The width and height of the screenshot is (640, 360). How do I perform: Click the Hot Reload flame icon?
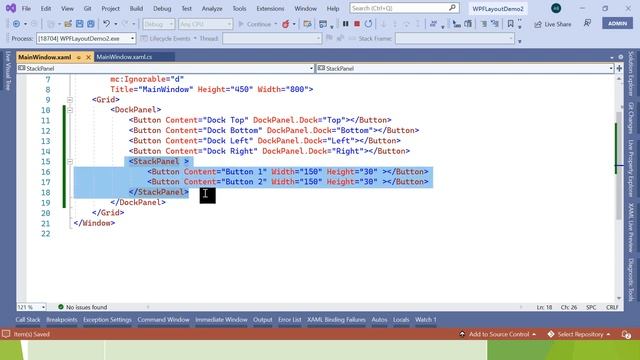point(286,24)
